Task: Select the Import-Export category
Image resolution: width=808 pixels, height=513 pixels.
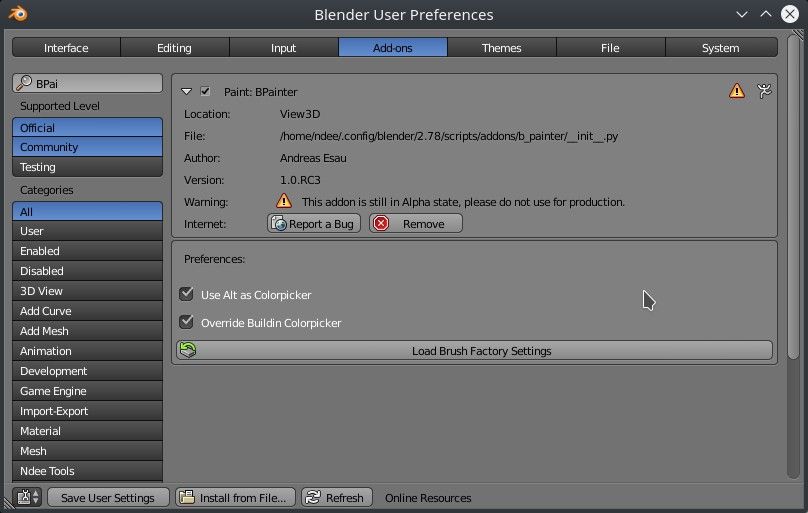Action: [87, 411]
